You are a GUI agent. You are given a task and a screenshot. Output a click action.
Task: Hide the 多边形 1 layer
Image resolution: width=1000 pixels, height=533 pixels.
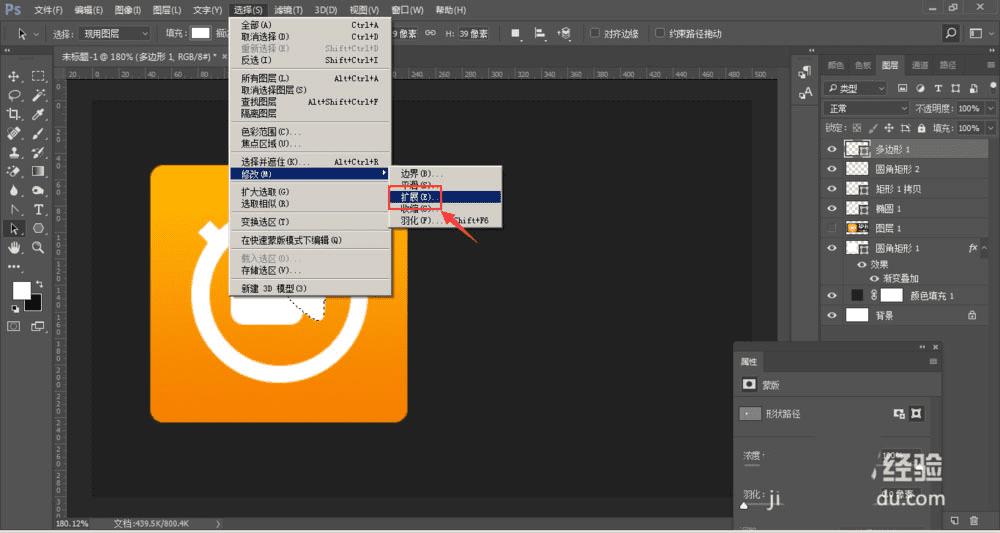pos(832,149)
